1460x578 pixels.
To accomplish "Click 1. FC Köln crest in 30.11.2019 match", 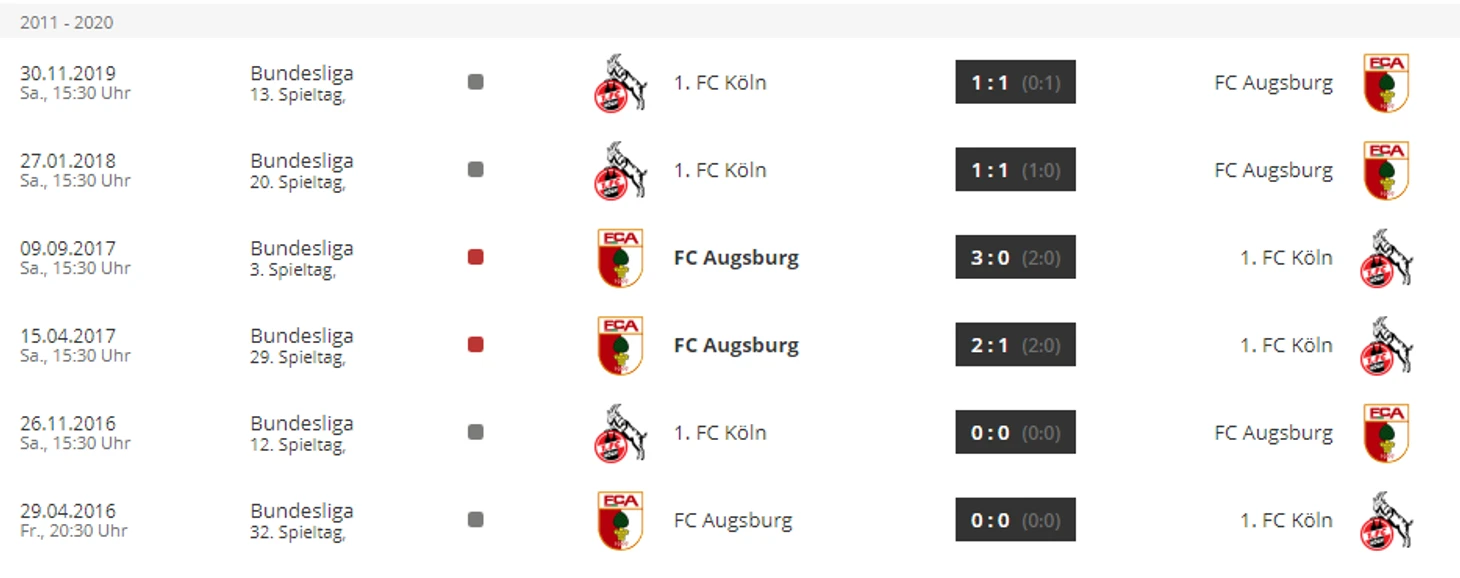I will (x=620, y=83).
